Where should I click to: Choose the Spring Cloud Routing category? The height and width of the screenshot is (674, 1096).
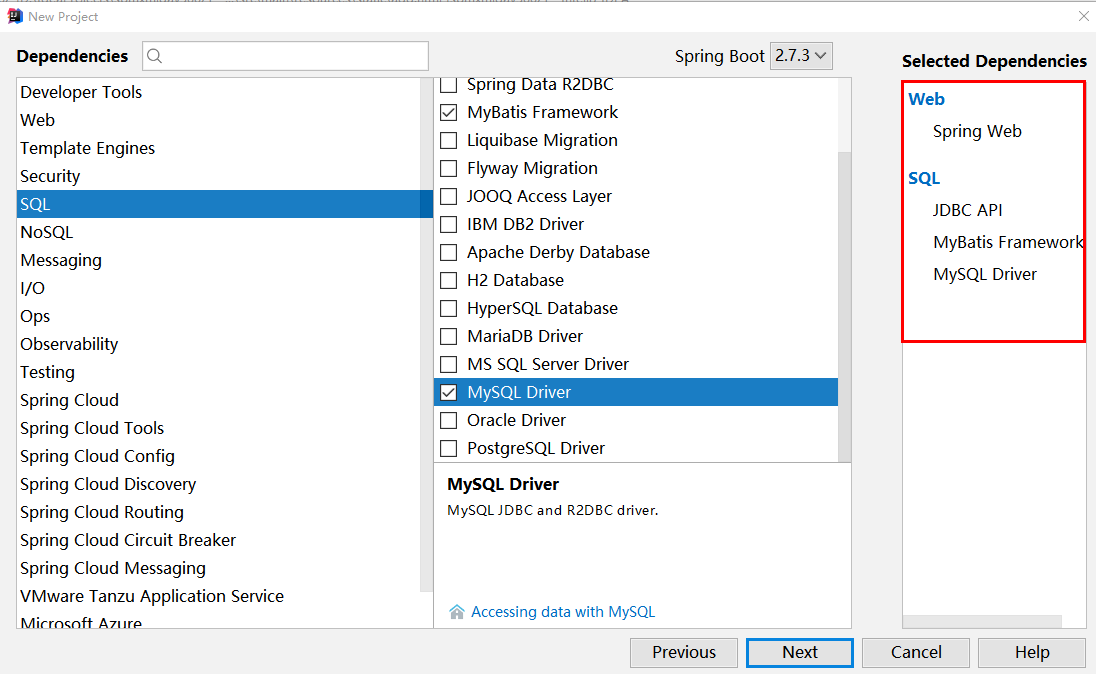click(218, 512)
